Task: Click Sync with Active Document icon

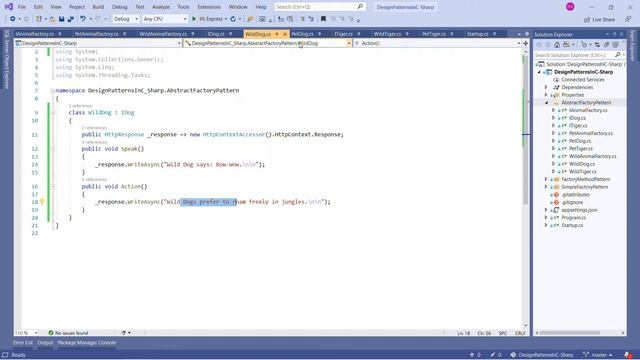Action: pos(598,45)
